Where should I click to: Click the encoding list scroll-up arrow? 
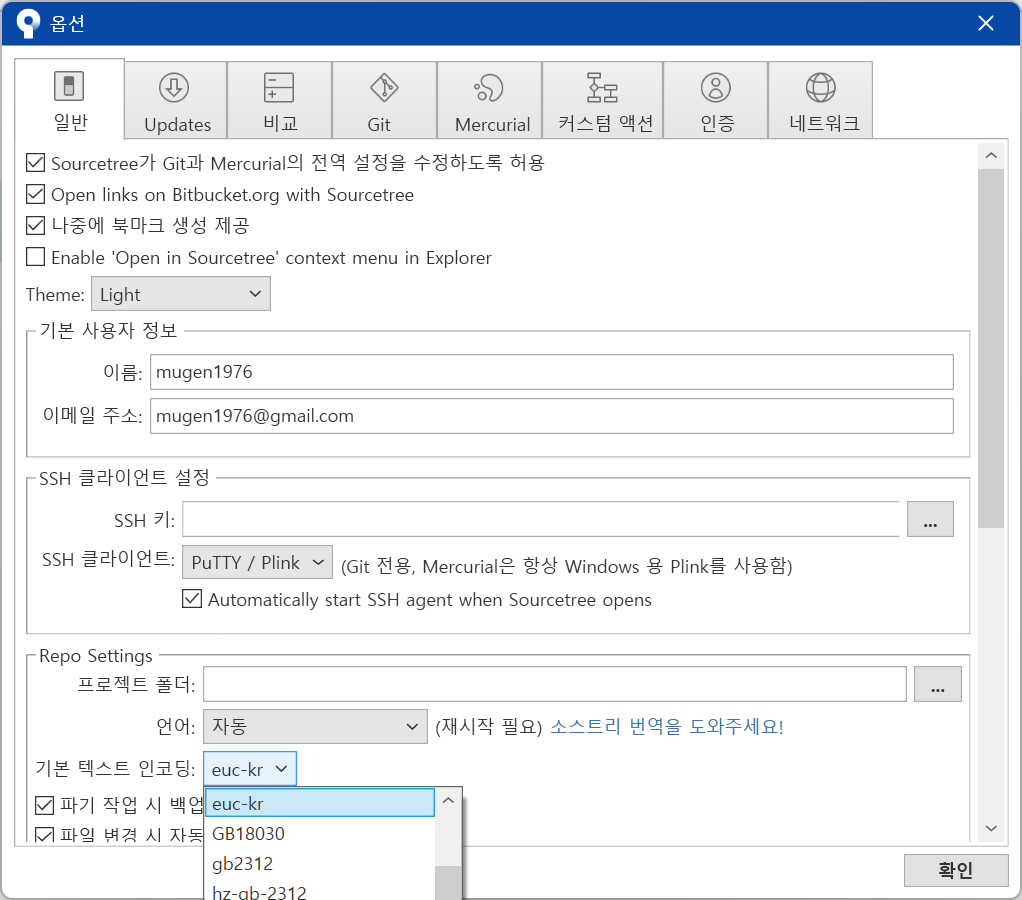(x=448, y=800)
